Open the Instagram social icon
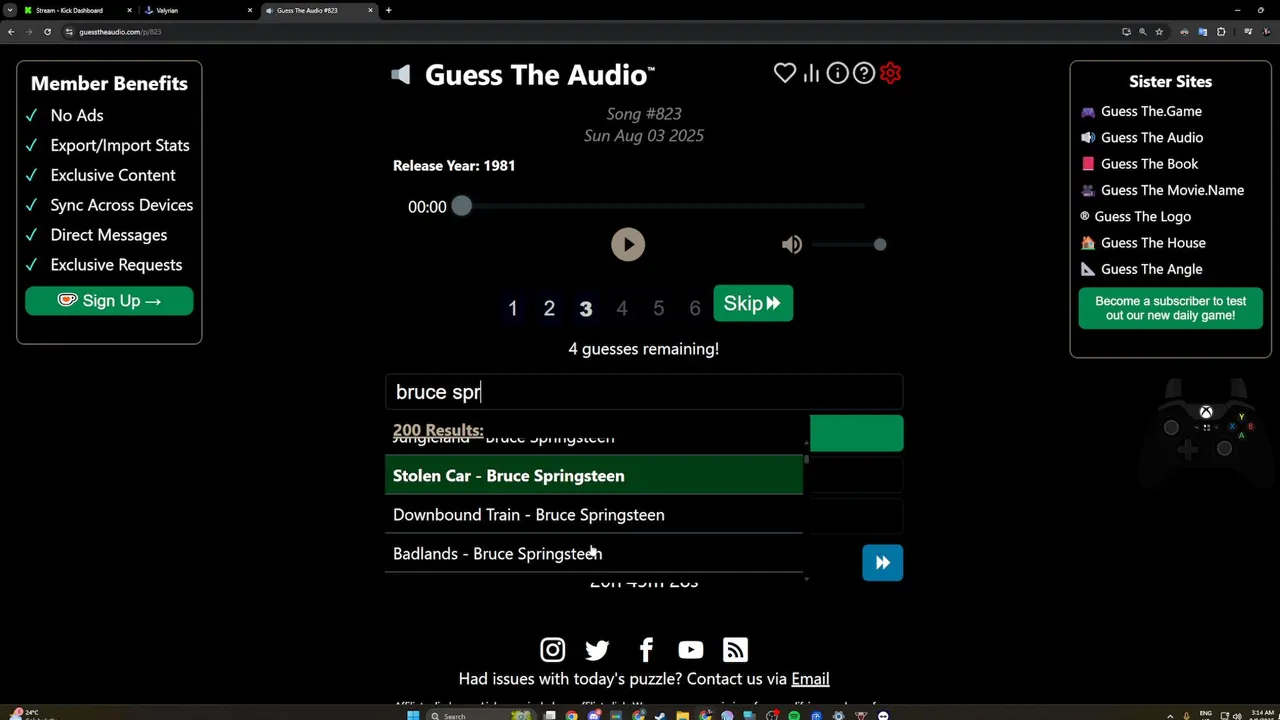Image resolution: width=1280 pixels, height=720 pixels. [553, 650]
